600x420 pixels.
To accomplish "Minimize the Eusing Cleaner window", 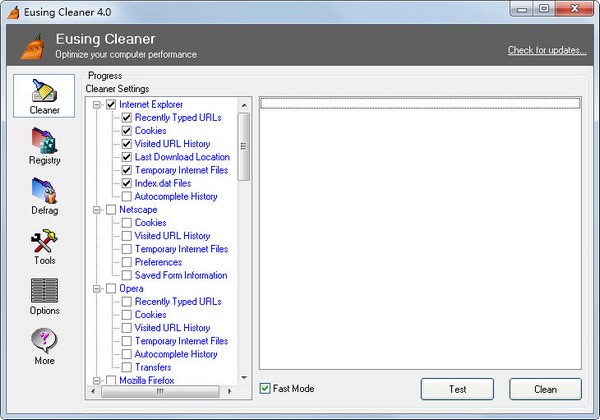I will pyautogui.click(x=522, y=9).
